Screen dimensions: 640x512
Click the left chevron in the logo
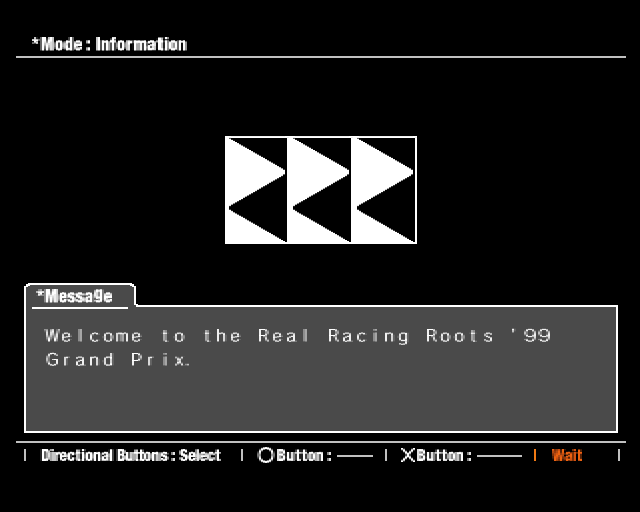[x=256, y=190]
